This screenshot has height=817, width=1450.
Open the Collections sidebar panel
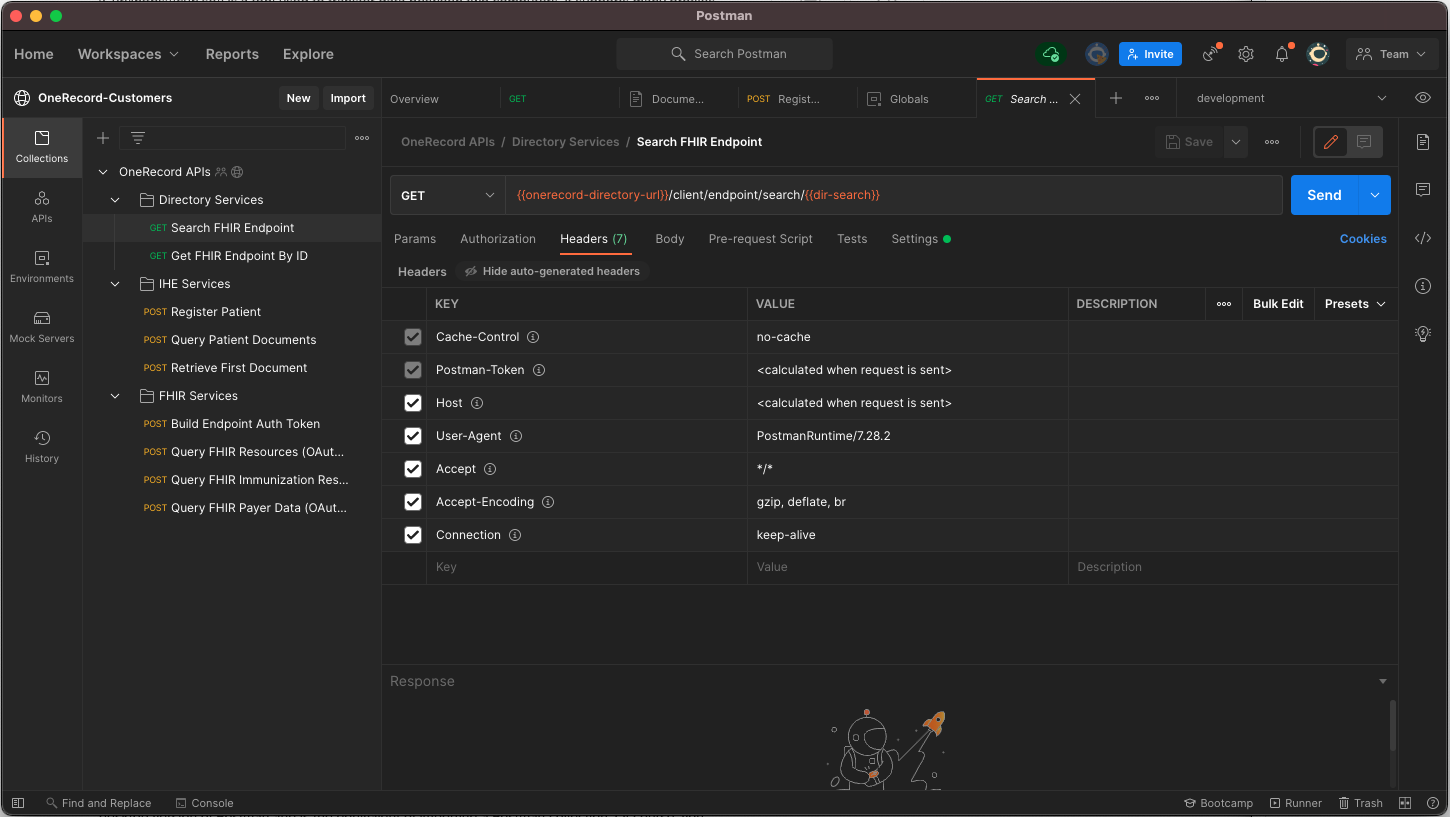(x=42, y=147)
